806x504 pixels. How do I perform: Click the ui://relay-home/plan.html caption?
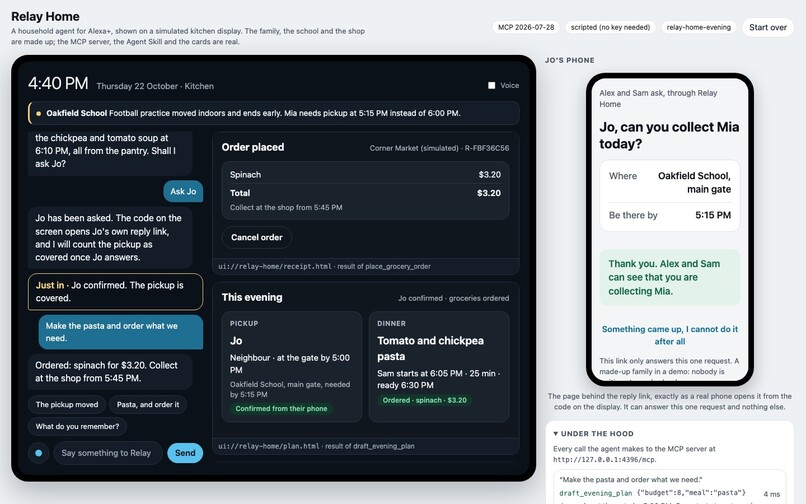tap(316, 446)
